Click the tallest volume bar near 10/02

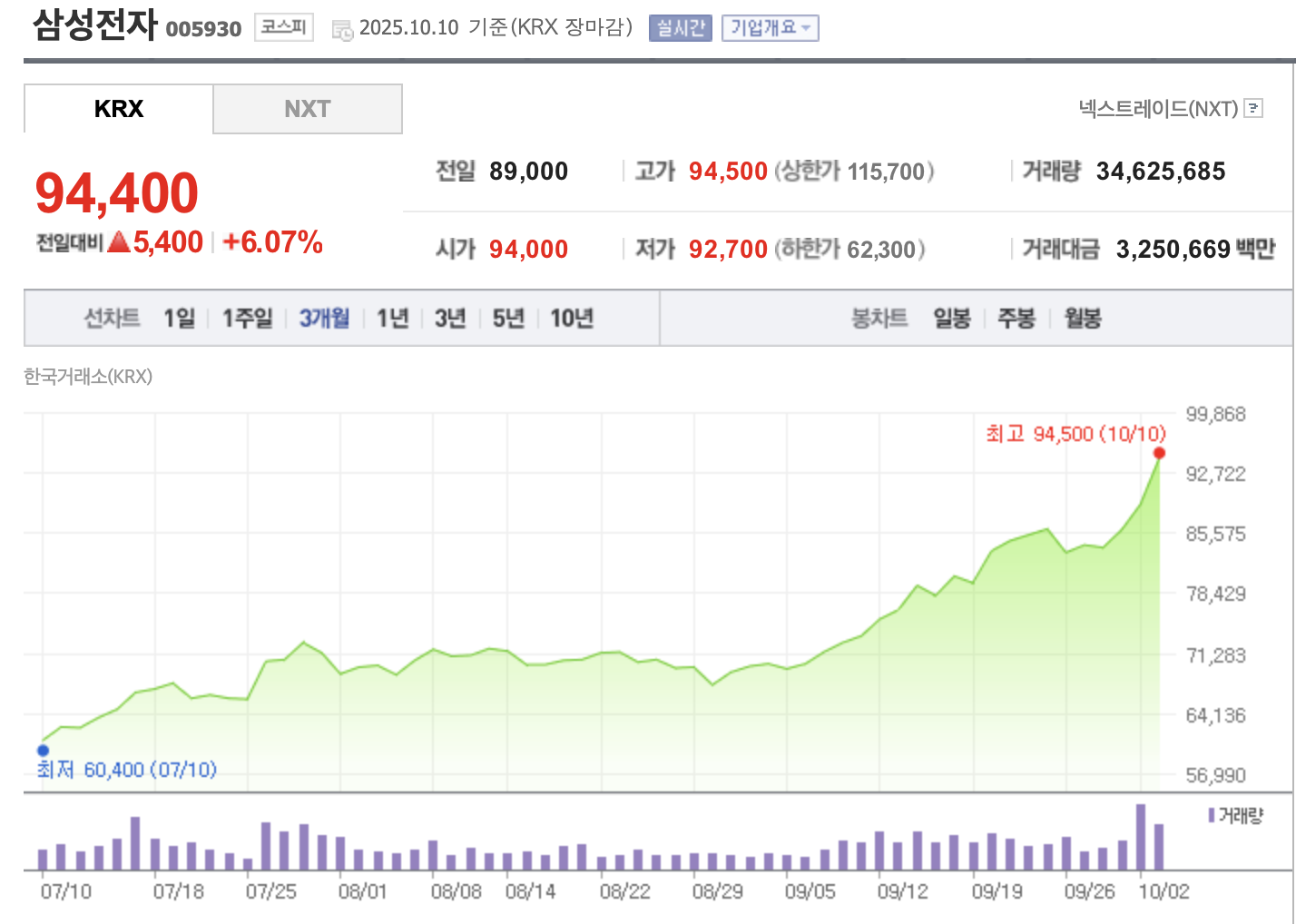click(1141, 838)
